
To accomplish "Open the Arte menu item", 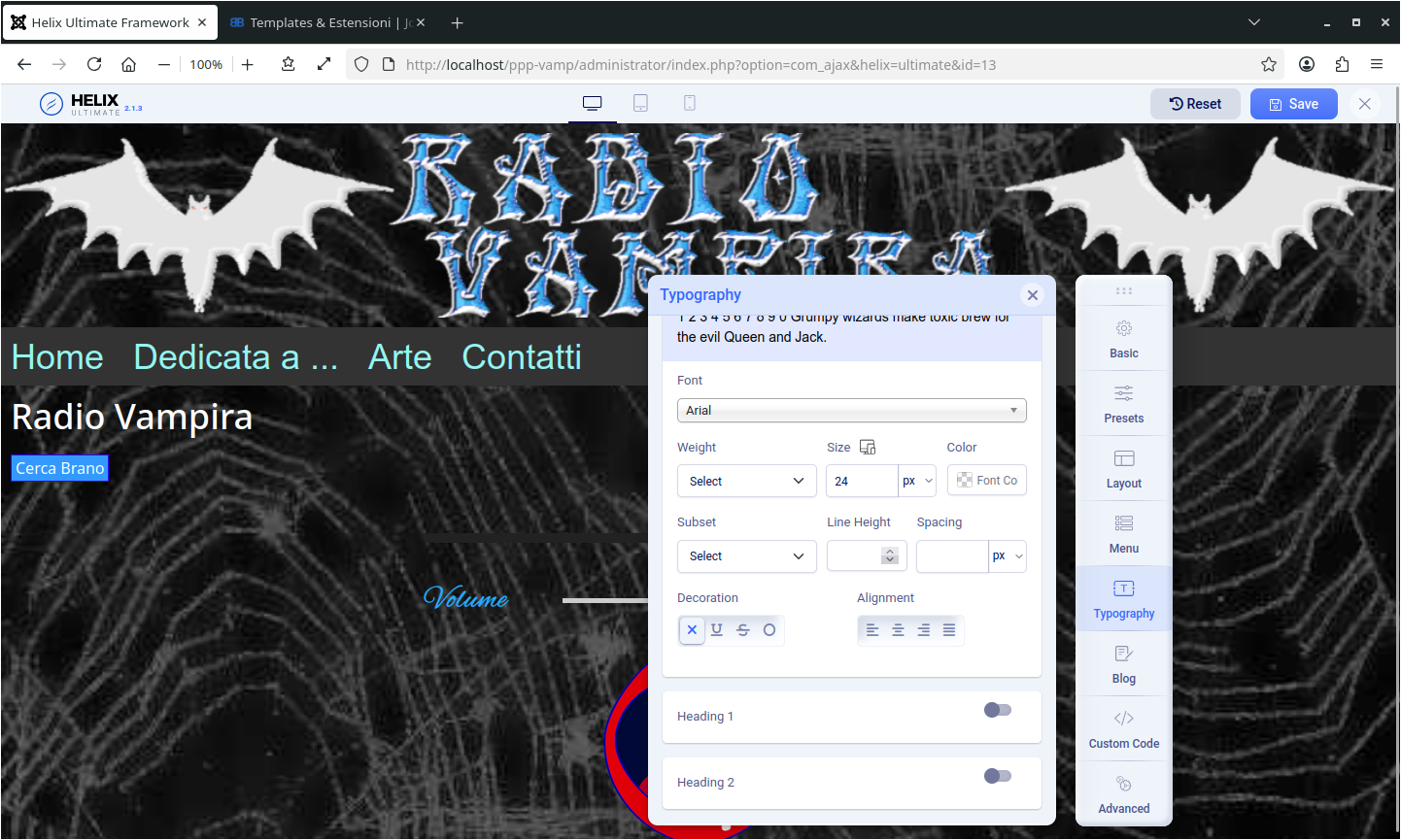I will click(x=400, y=356).
